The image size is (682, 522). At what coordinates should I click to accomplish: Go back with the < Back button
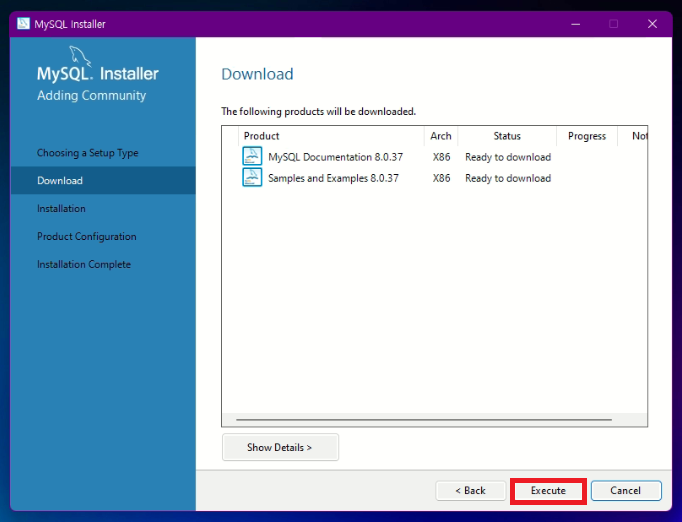tap(471, 491)
